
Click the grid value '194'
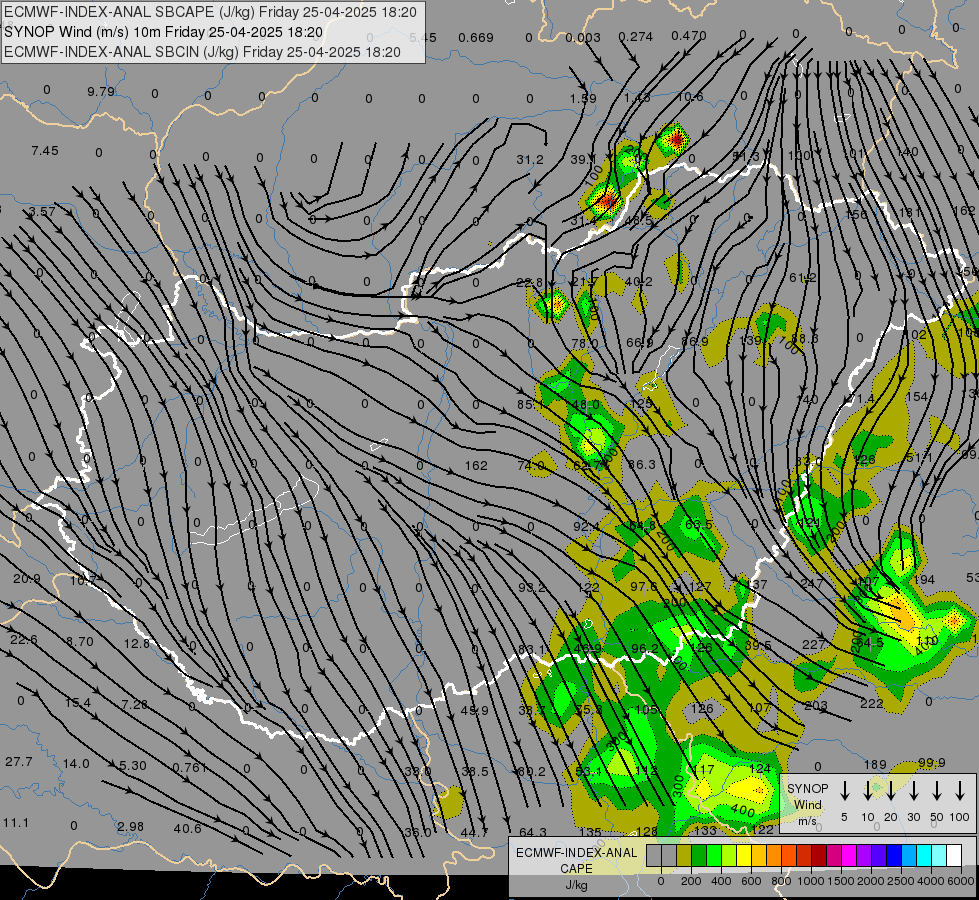[923, 580]
